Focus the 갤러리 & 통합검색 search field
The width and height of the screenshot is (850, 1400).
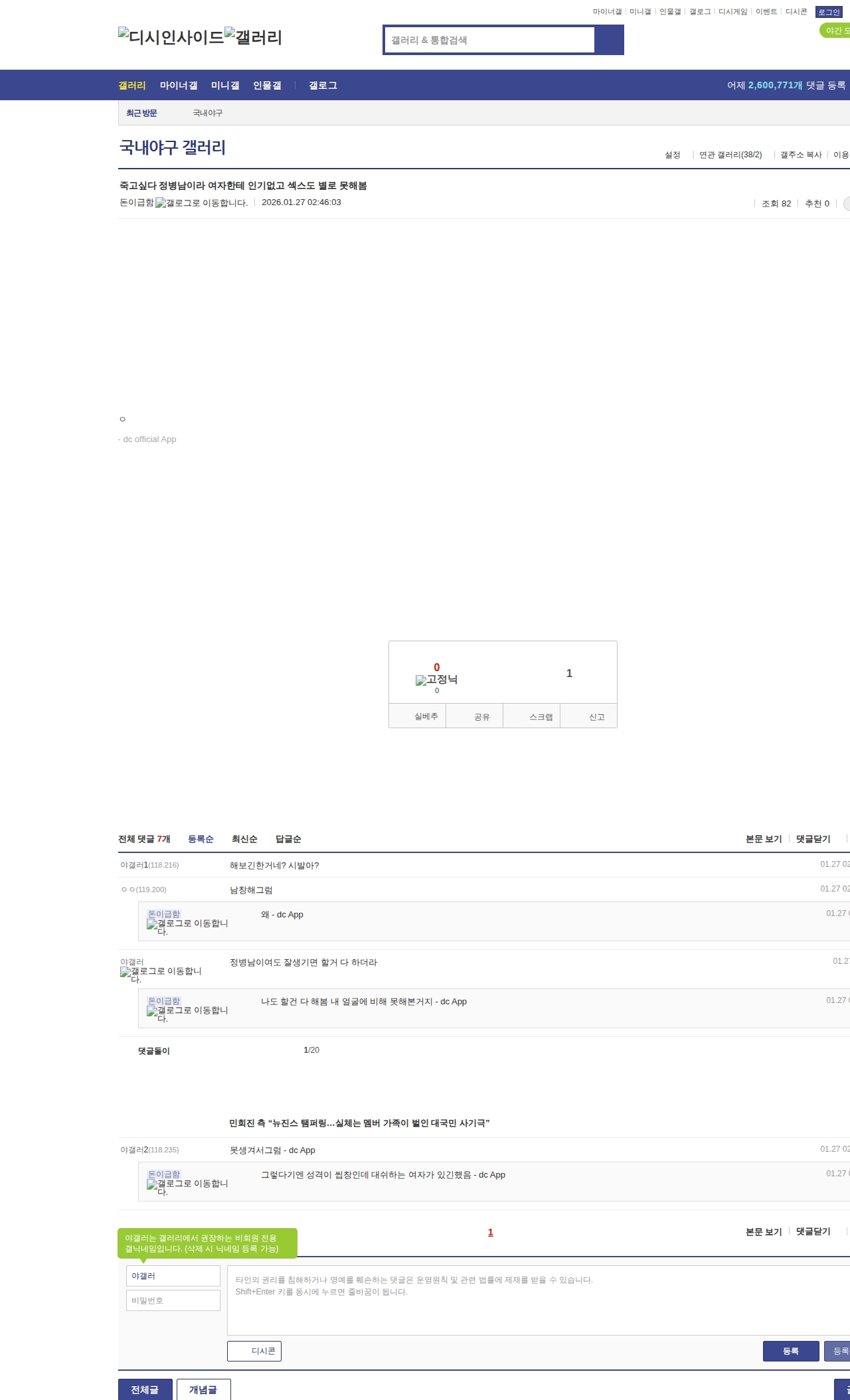tap(489, 40)
